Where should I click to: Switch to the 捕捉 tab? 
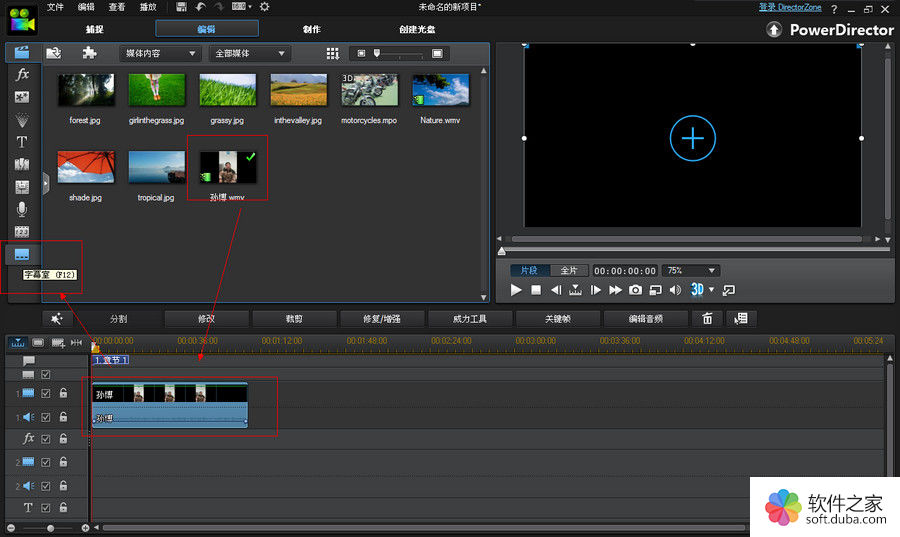pyautogui.click(x=95, y=29)
